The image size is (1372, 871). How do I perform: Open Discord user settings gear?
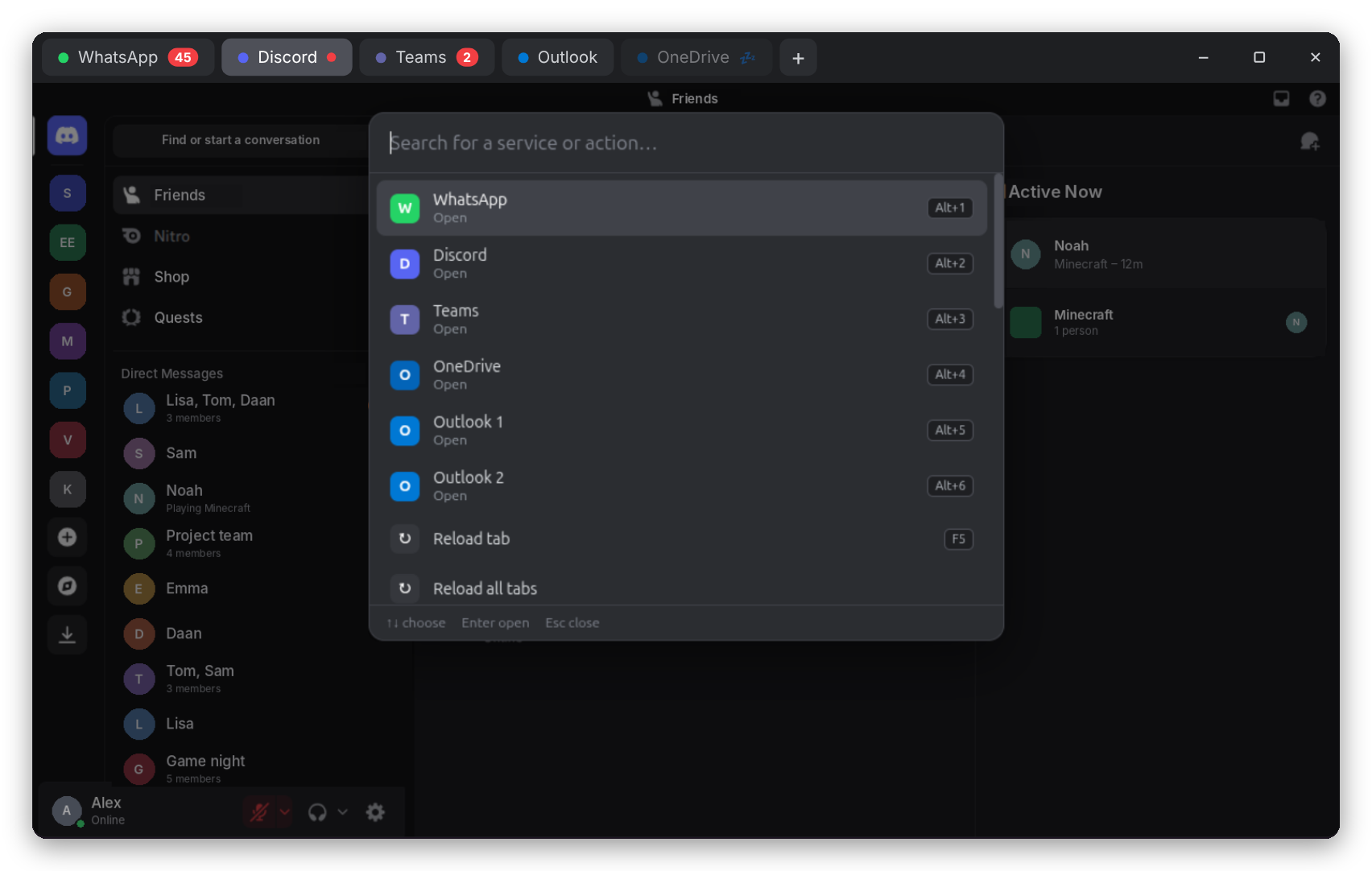[375, 812]
